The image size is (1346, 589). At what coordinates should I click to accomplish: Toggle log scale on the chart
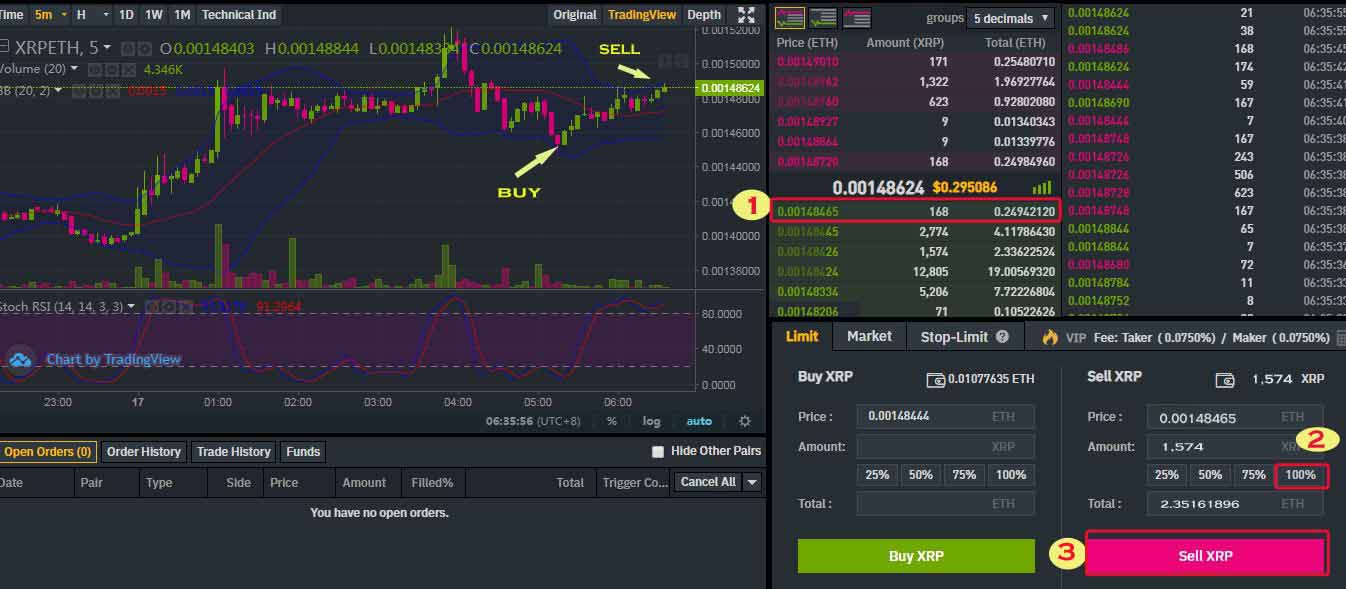point(651,421)
